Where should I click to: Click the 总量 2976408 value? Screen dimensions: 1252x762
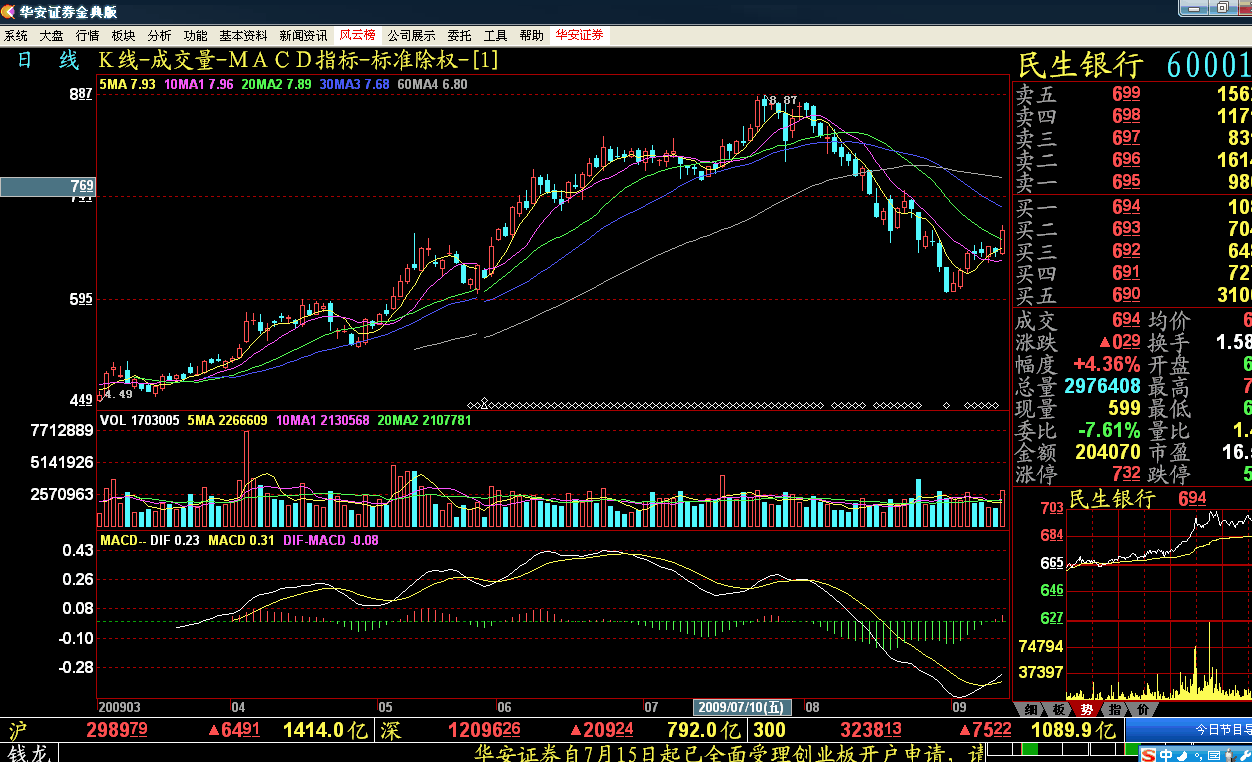point(1103,386)
